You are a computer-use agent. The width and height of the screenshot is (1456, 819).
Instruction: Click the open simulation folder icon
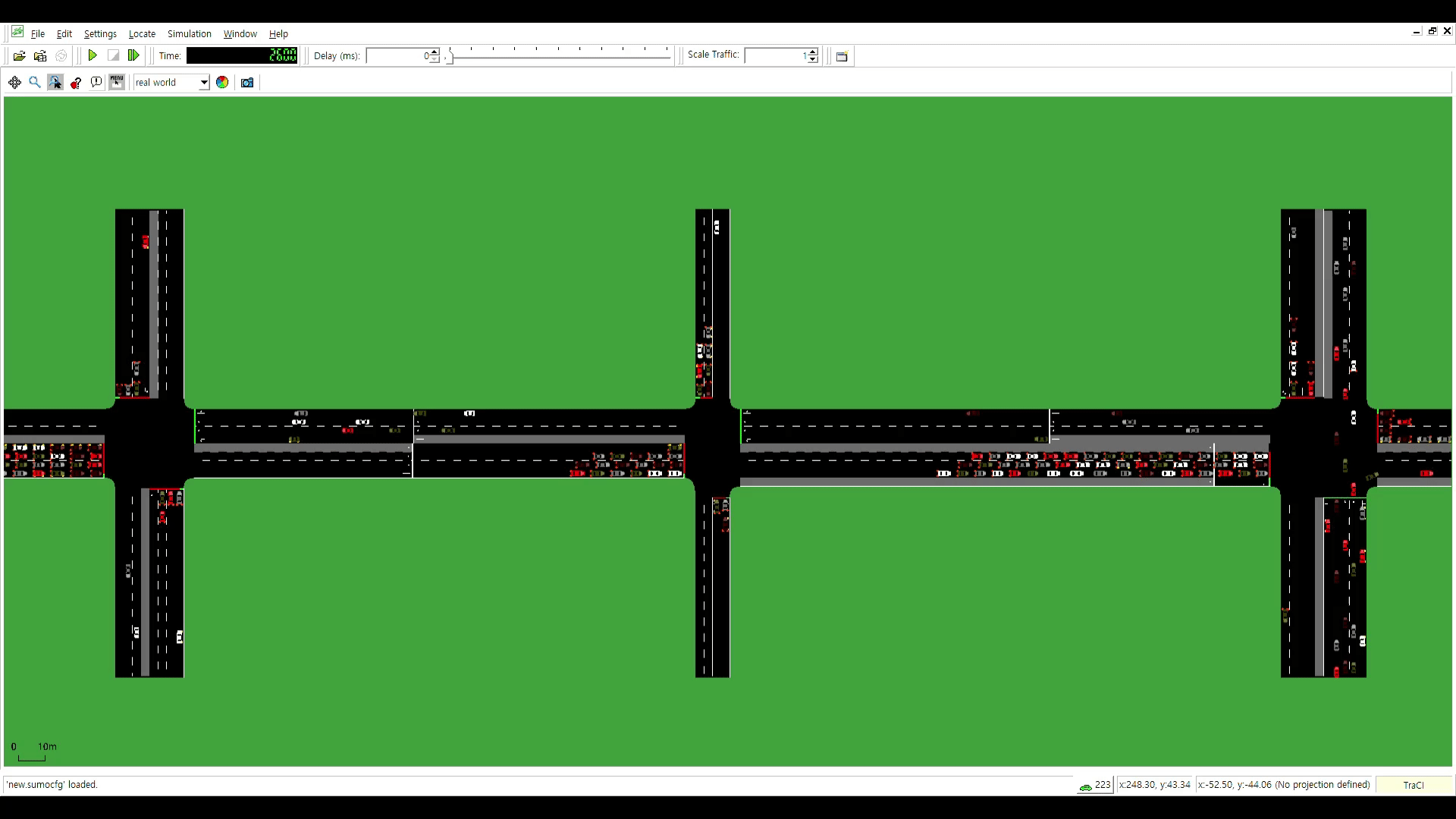pos(20,56)
